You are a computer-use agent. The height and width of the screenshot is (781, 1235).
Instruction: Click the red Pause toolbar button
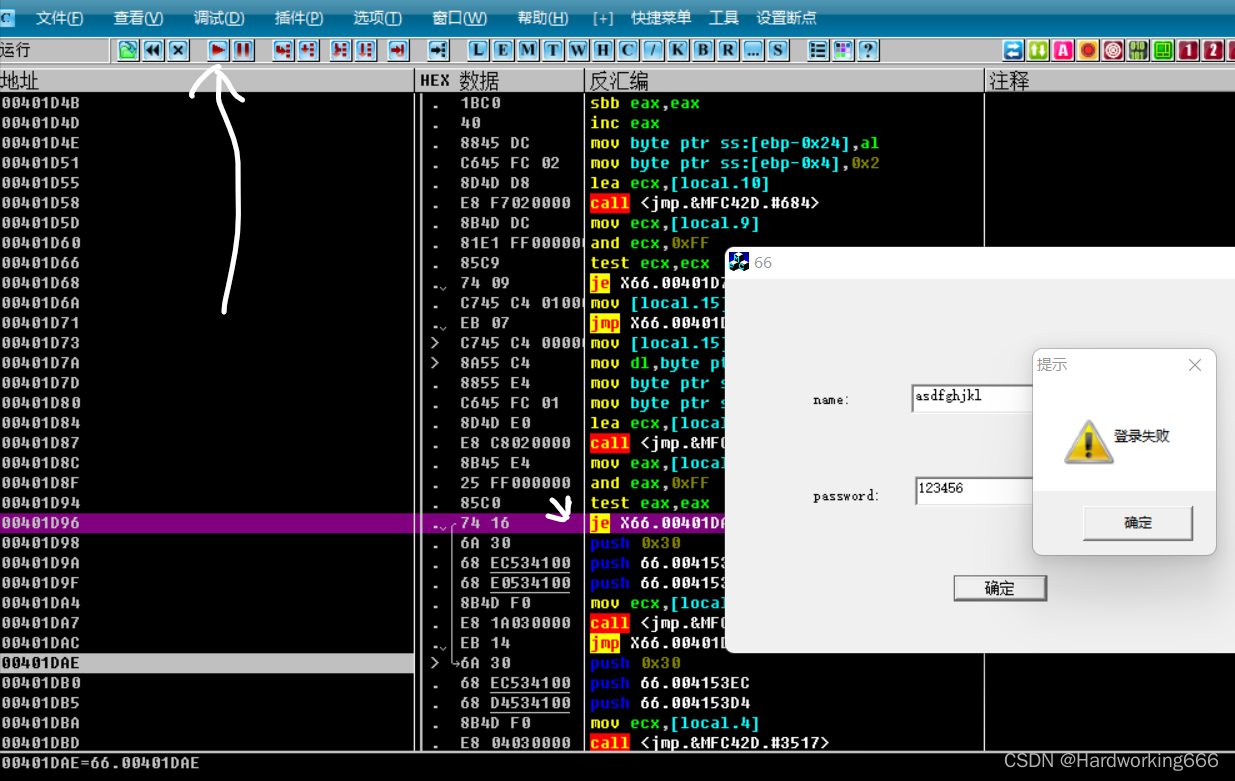tap(243, 50)
